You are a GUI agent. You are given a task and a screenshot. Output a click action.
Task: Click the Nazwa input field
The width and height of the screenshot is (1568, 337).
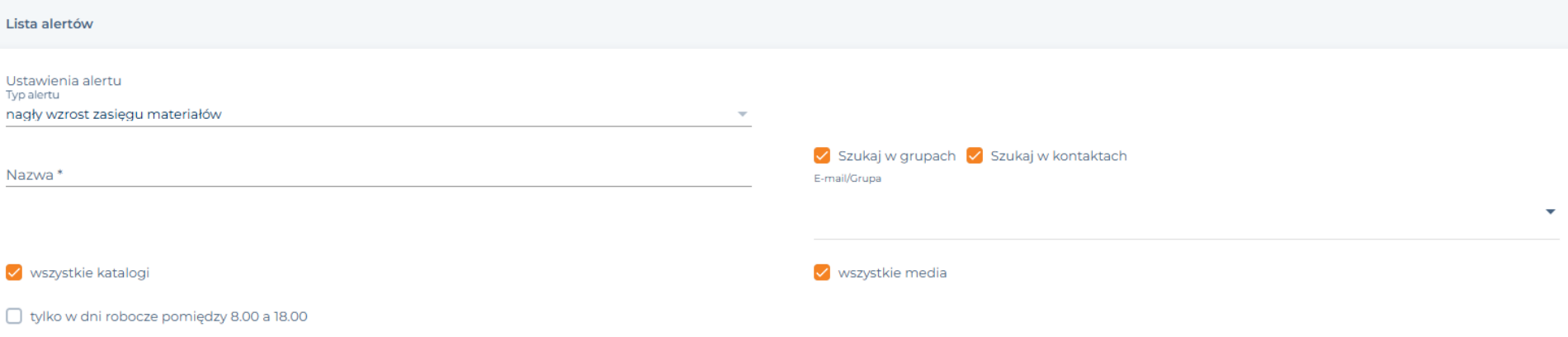[378, 174]
